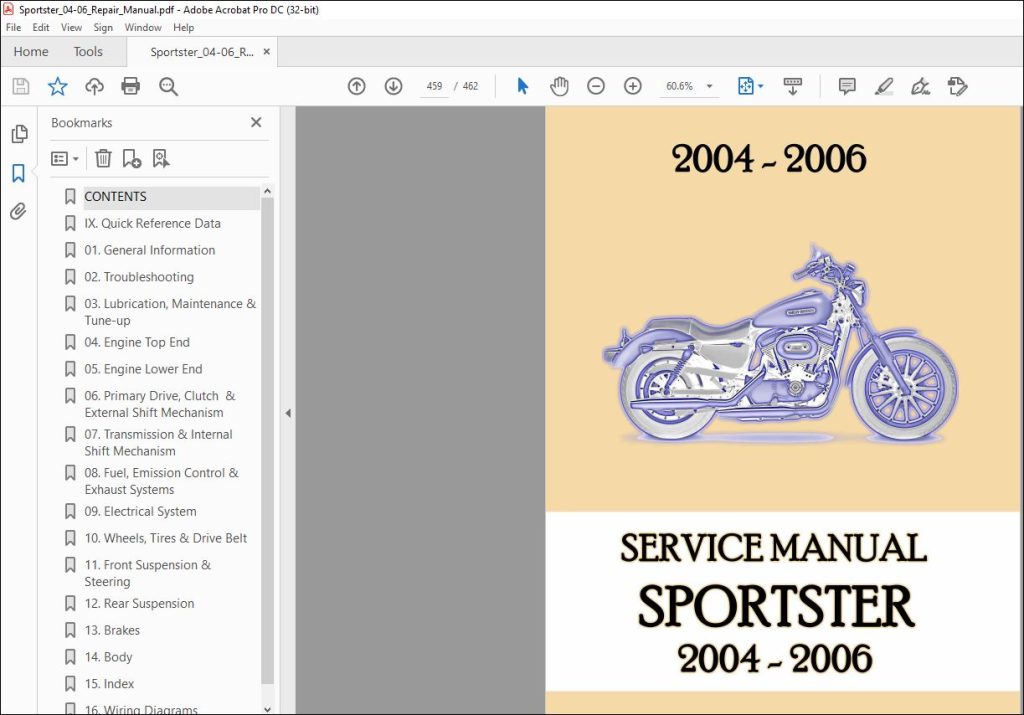Collapse the navigation pane arrow
This screenshot has height=715, width=1024.
pyautogui.click(x=288, y=413)
